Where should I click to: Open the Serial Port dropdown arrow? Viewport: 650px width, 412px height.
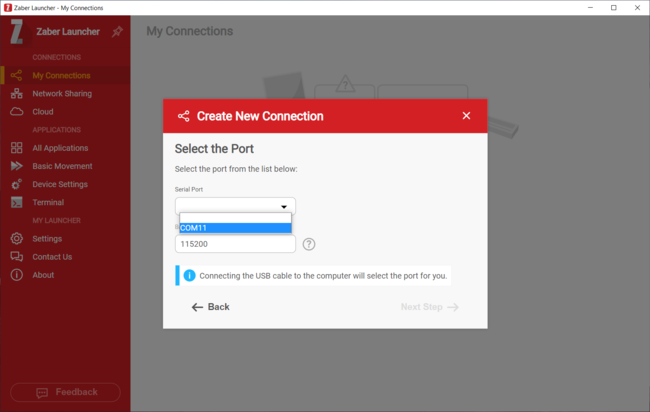283,207
